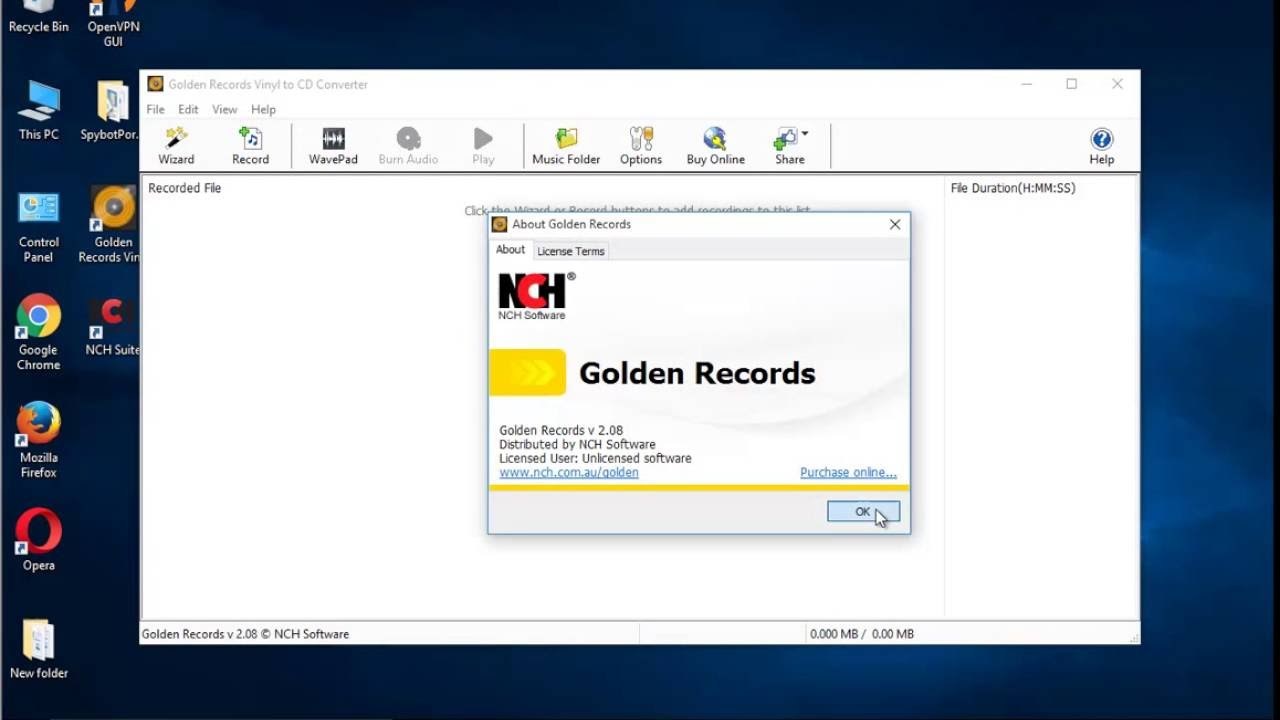Image resolution: width=1280 pixels, height=720 pixels.
Task: Open the Music Folder icon
Action: pos(566,146)
